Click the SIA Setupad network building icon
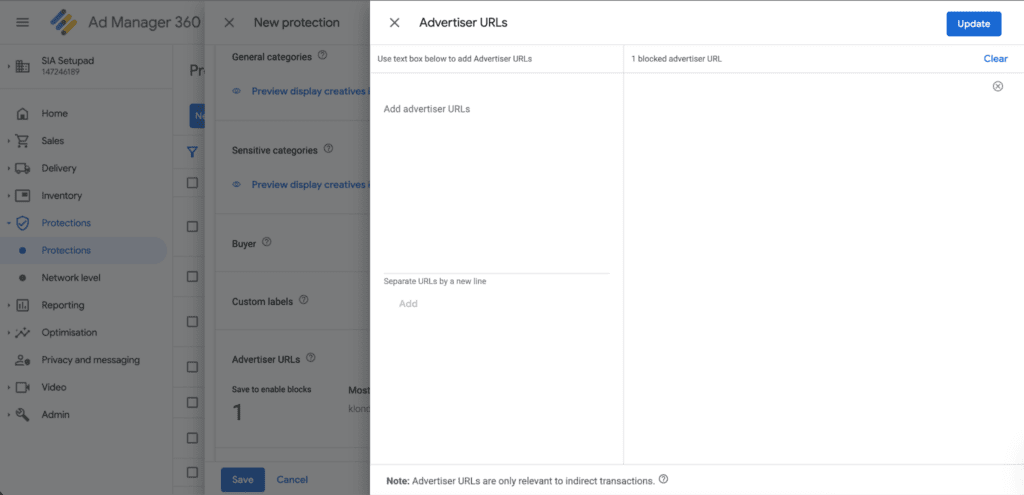The height and width of the screenshot is (495, 1024). [x=23, y=66]
